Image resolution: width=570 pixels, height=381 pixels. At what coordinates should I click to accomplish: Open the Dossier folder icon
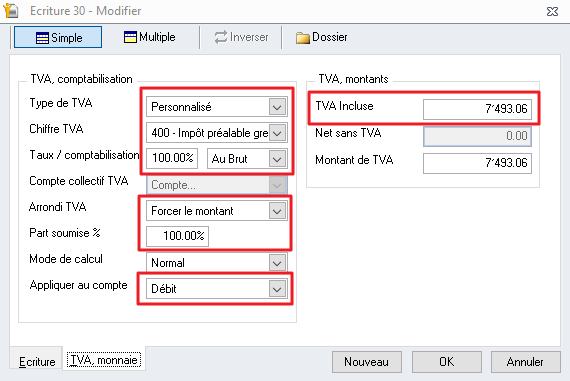point(302,37)
